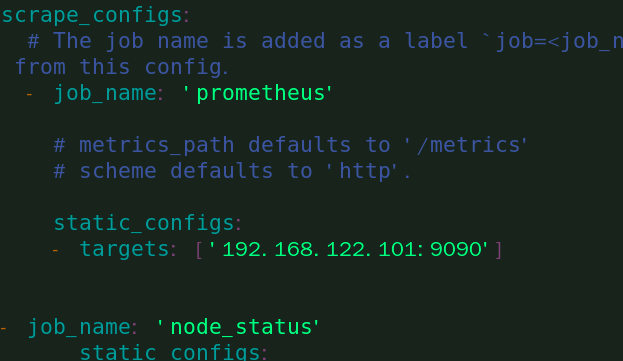Click the IP address 192.168.122.101:9090

pos(348,249)
